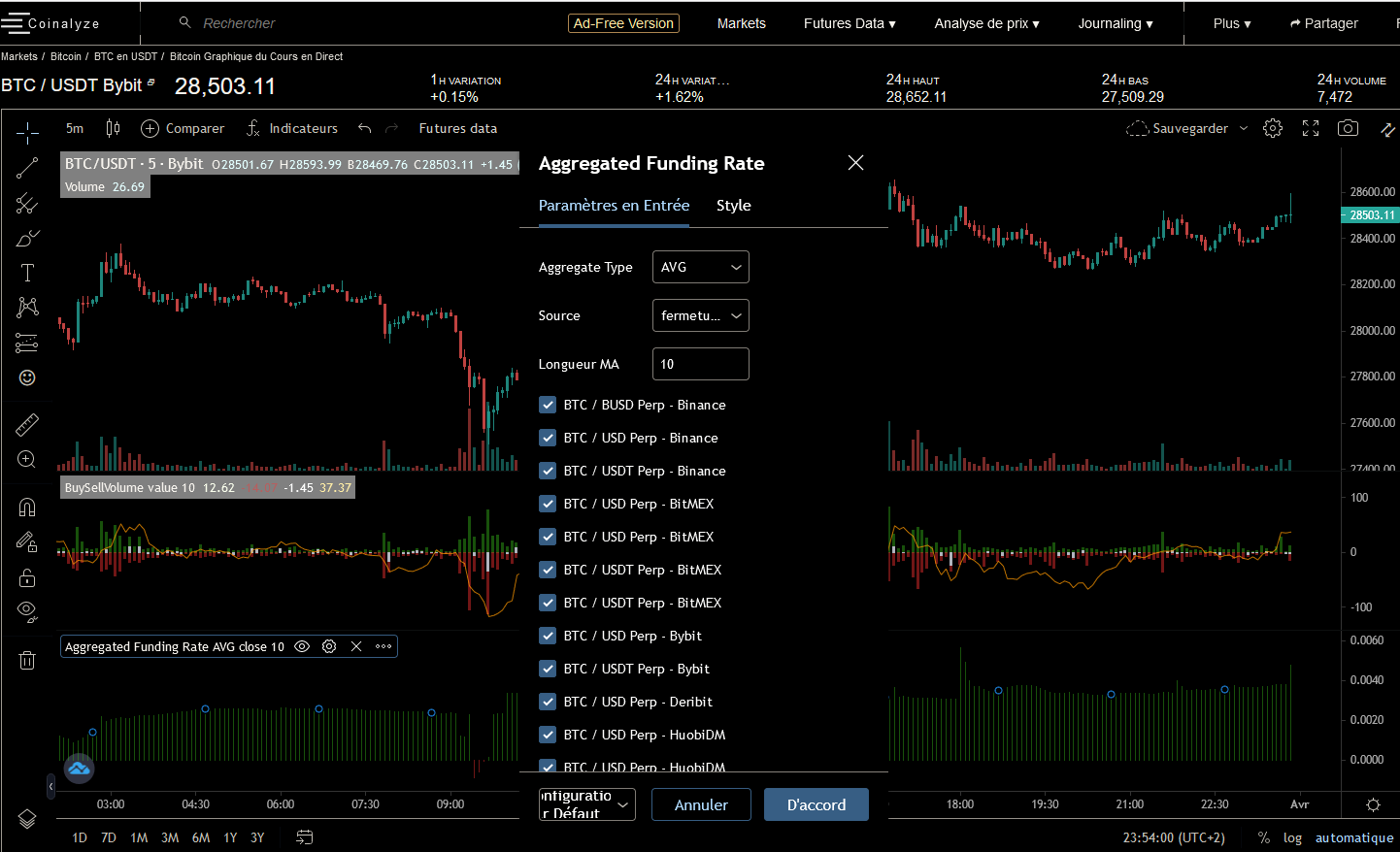
Task: Change the 5m timeframe interval
Action: pyautogui.click(x=75, y=128)
